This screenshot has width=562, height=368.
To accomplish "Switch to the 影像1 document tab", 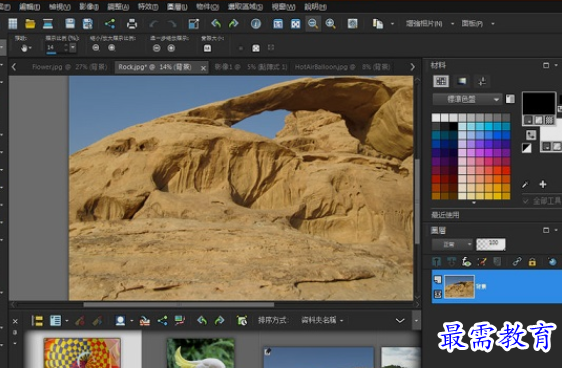I will [x=251, y=67].
